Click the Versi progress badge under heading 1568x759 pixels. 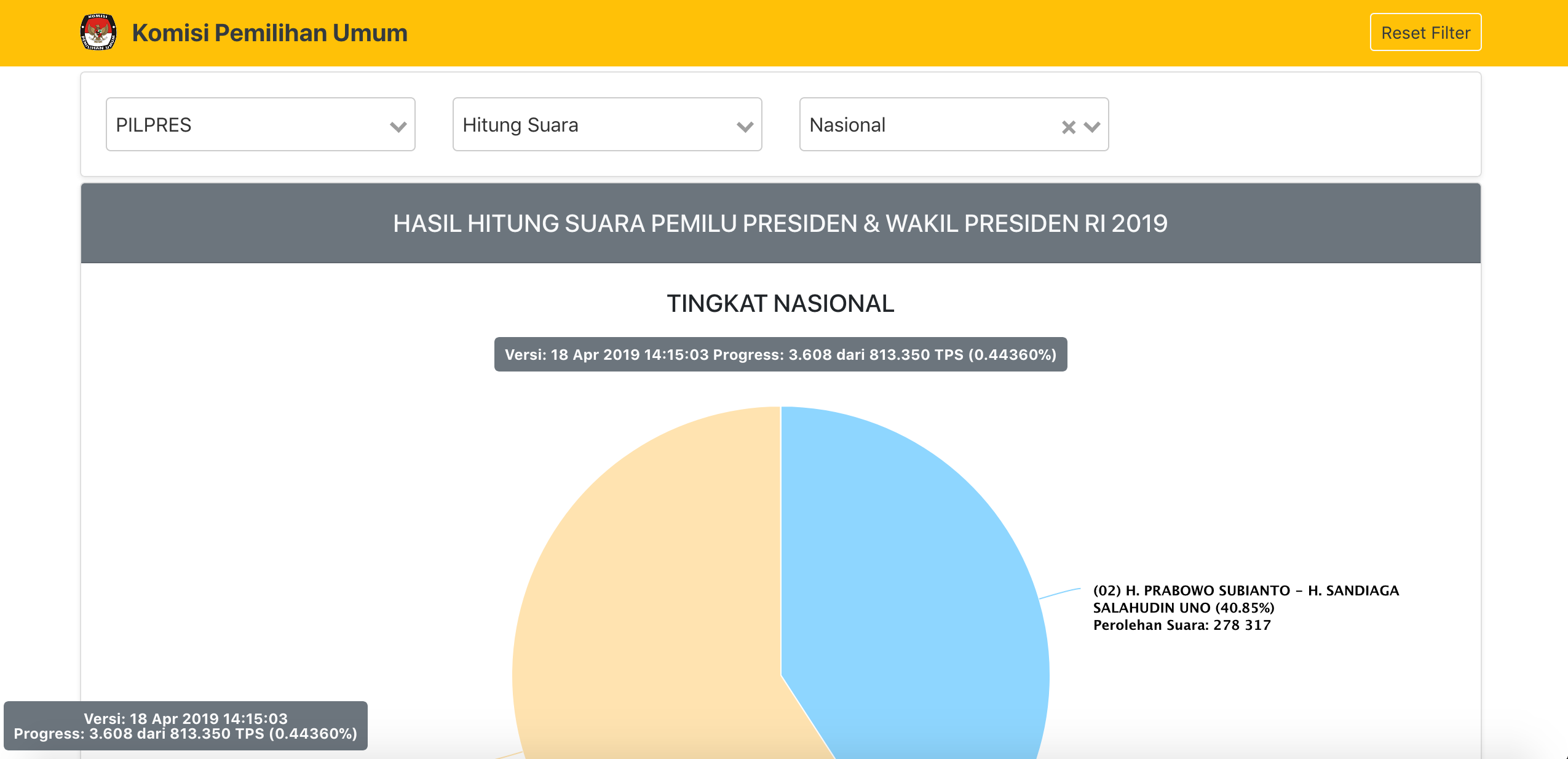pos(780,355)
